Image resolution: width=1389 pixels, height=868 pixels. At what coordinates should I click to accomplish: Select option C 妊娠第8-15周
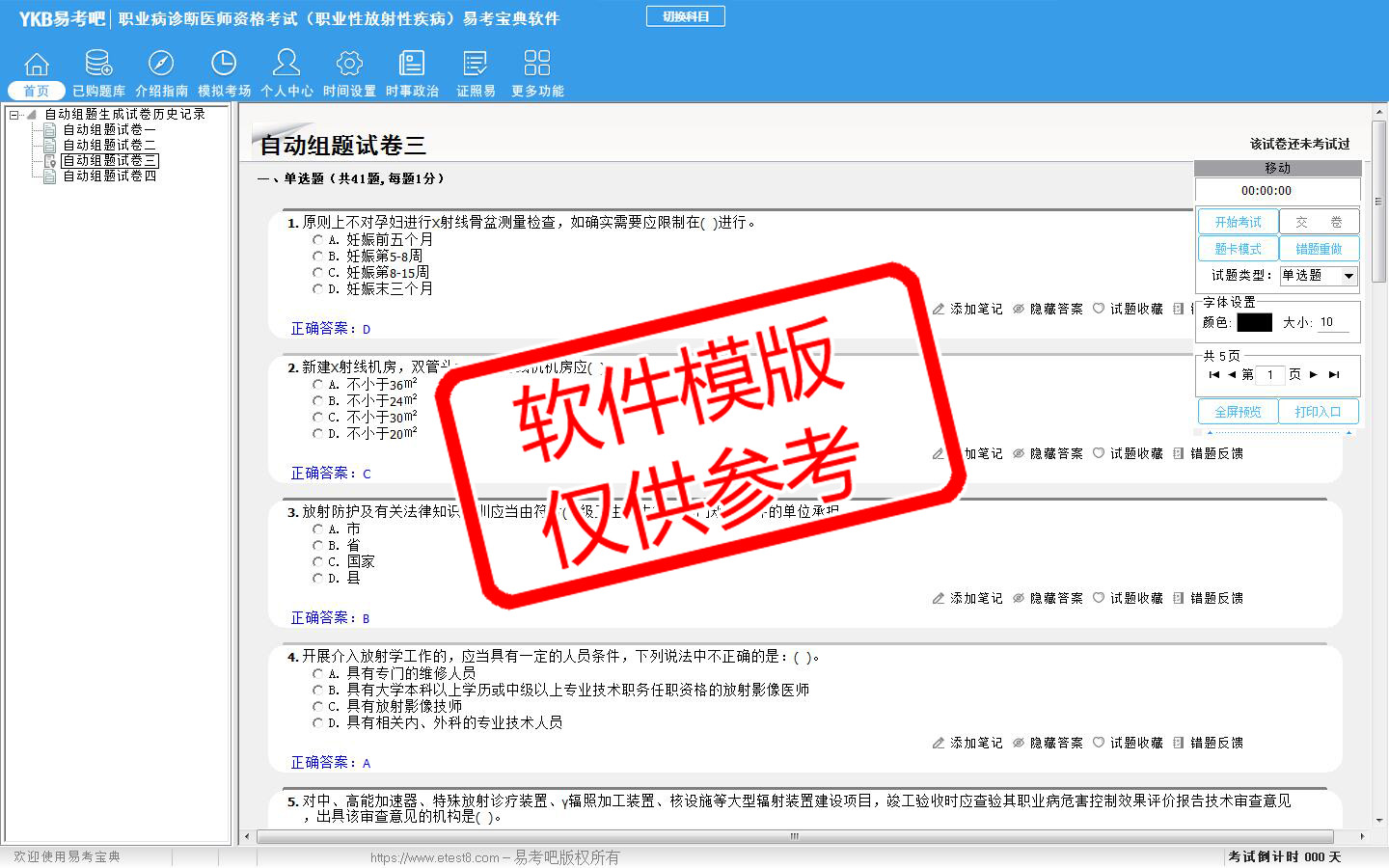[317, 272]
